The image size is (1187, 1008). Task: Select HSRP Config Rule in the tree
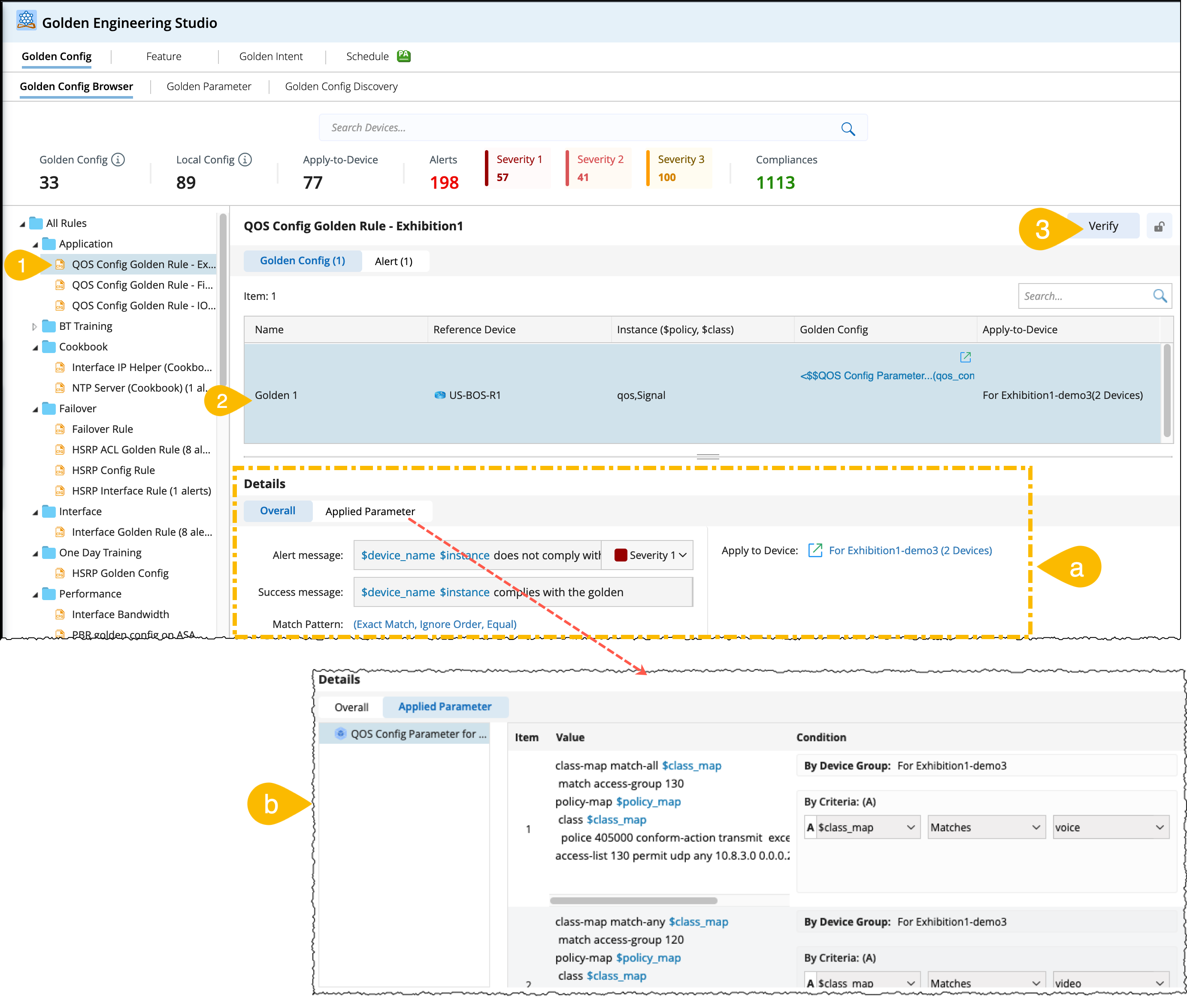[113, 470]
